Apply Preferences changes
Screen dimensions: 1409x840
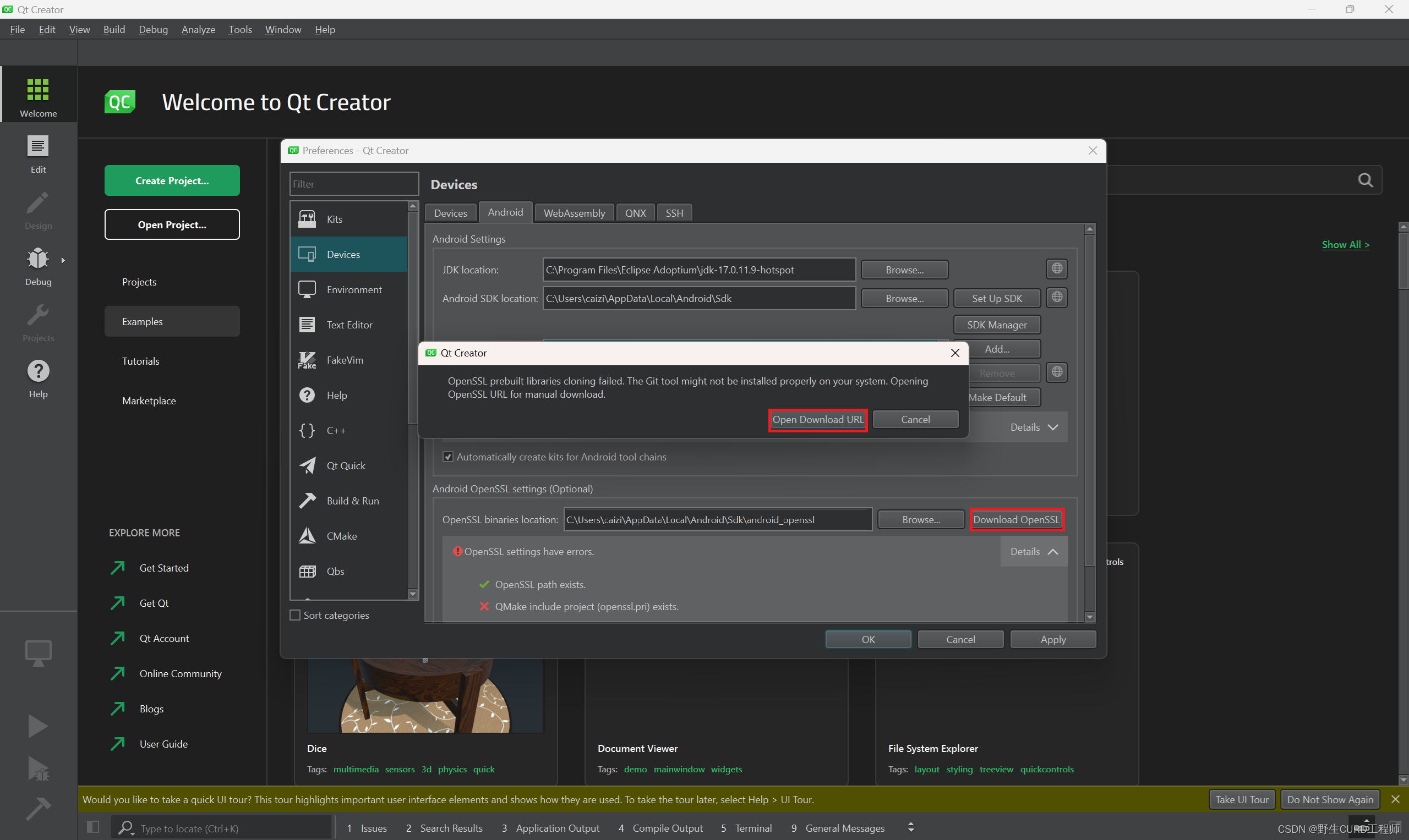[1053, 639]
